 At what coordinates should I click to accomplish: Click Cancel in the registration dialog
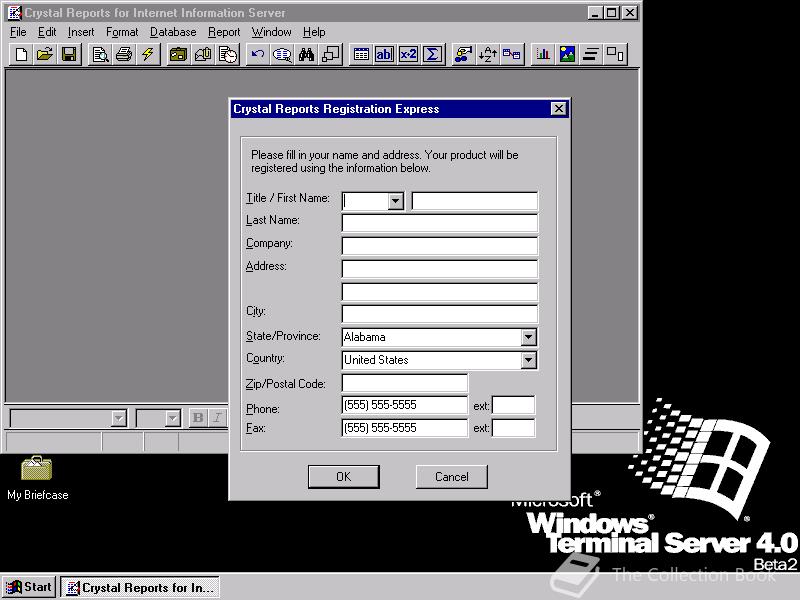pos(452,477)
